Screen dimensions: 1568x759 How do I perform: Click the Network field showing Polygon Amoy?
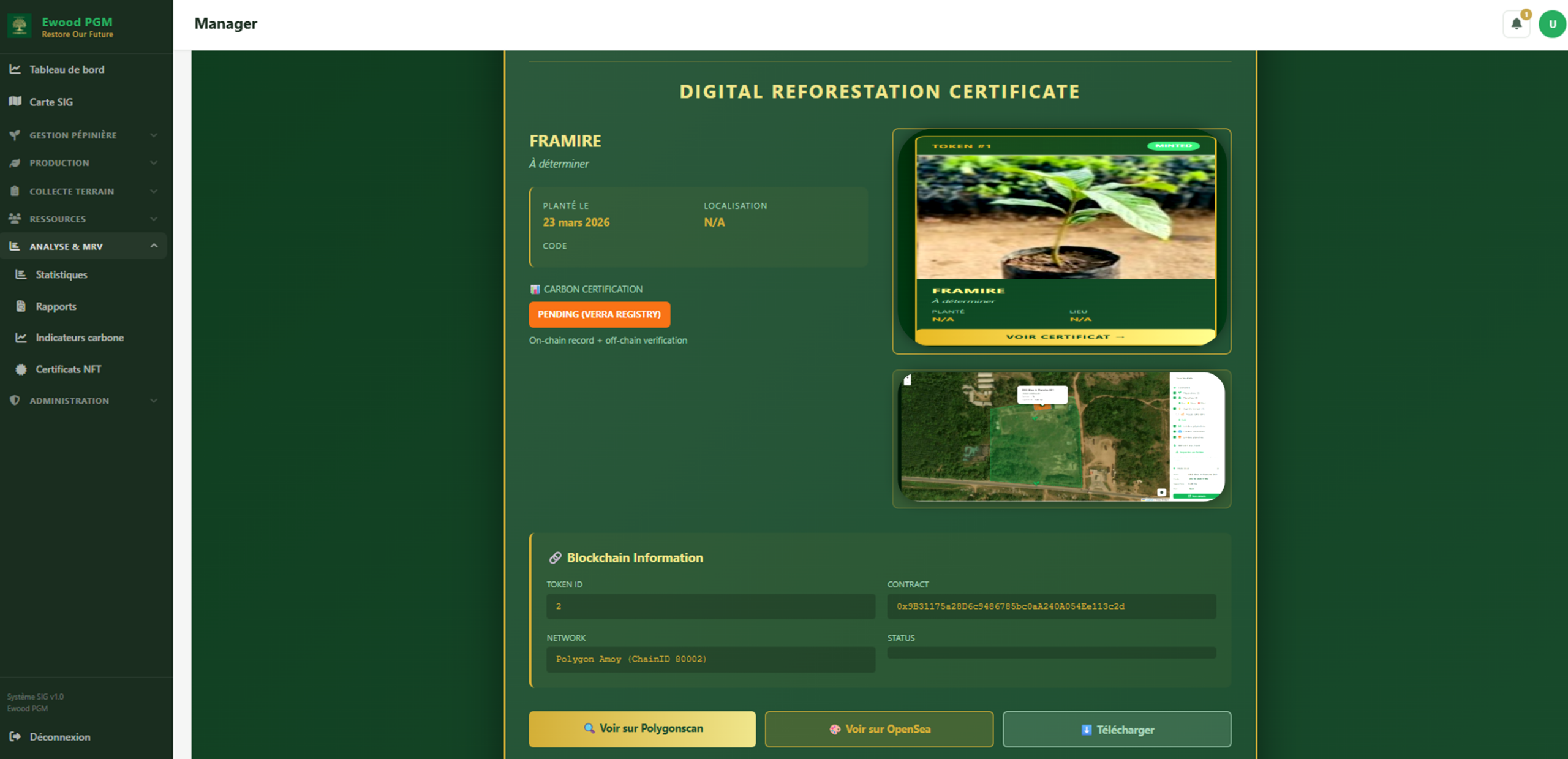(x=710, y=659)
